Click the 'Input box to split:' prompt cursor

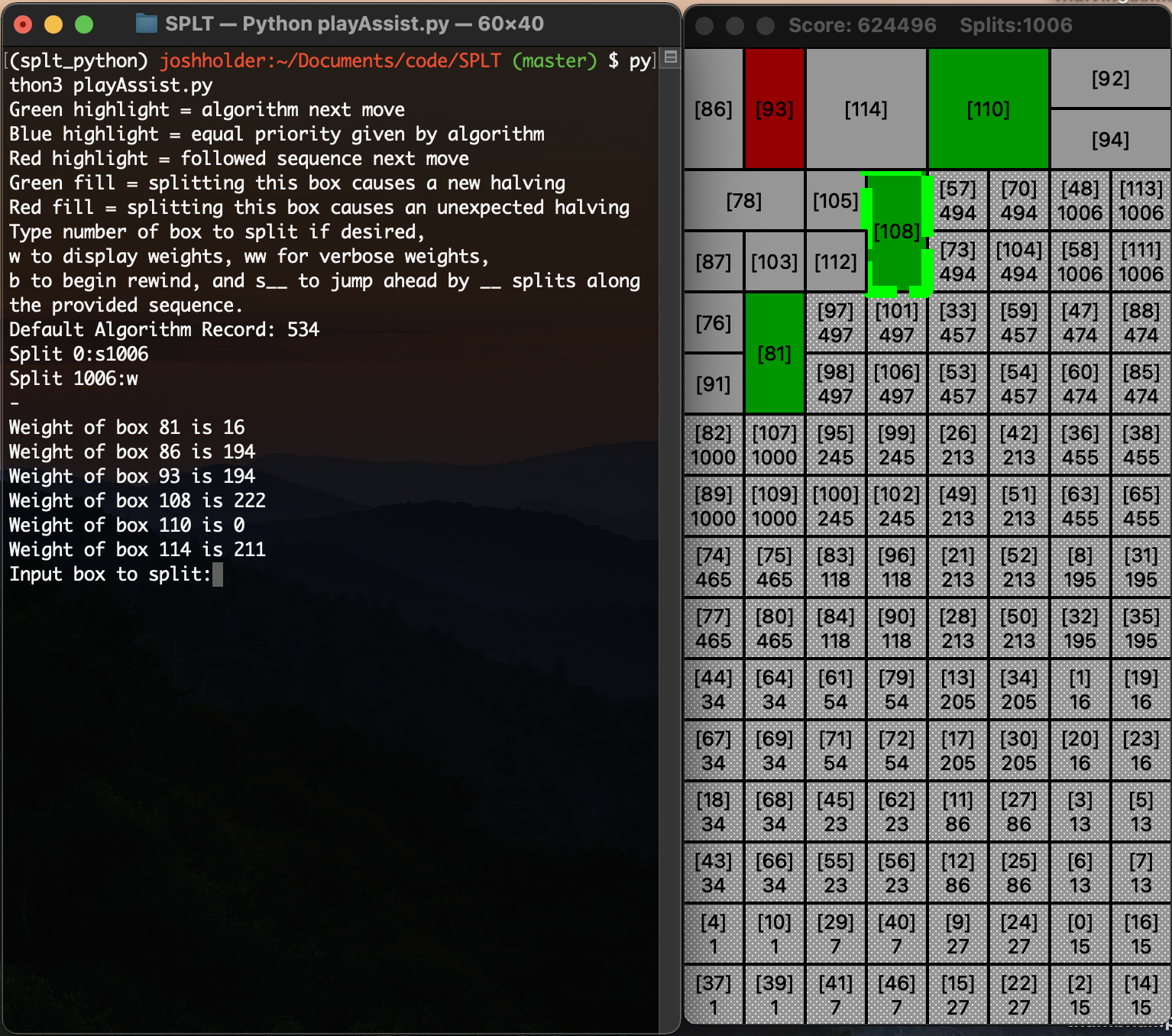(x=218, y=575)
